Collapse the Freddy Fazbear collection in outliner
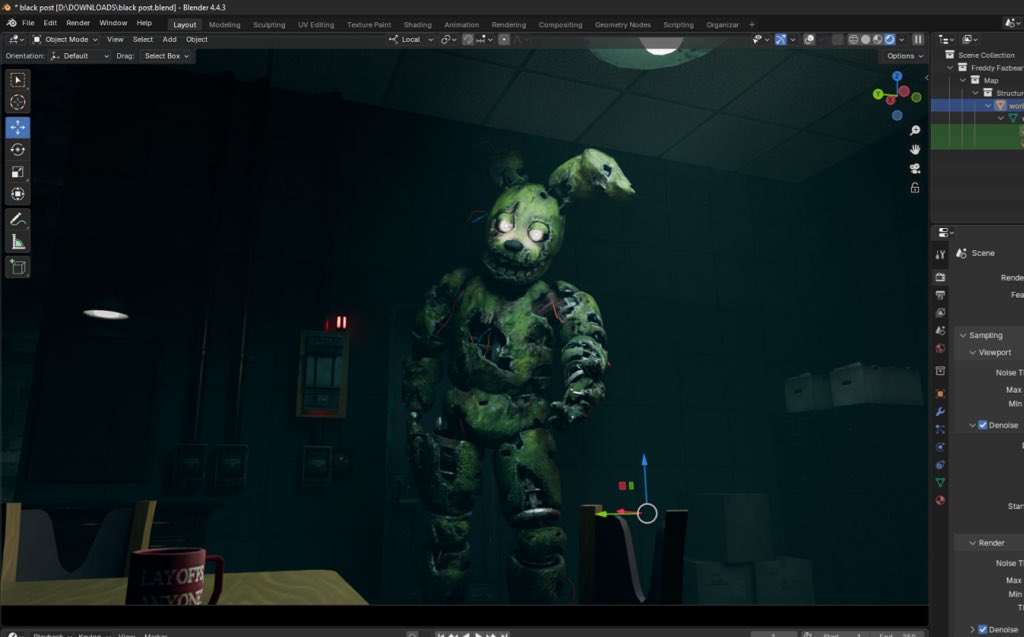The height and width of the screenshot is (637, 1024). click(x=950, y=67)
